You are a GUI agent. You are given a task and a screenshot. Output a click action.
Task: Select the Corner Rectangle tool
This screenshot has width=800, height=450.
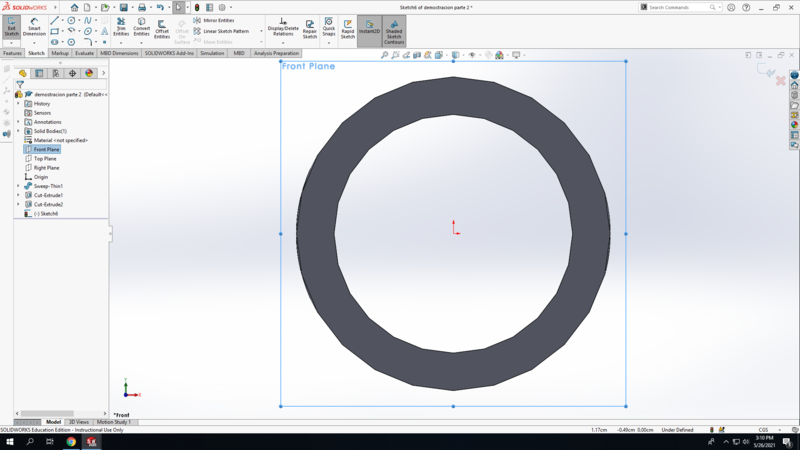[x=55, y=32]
